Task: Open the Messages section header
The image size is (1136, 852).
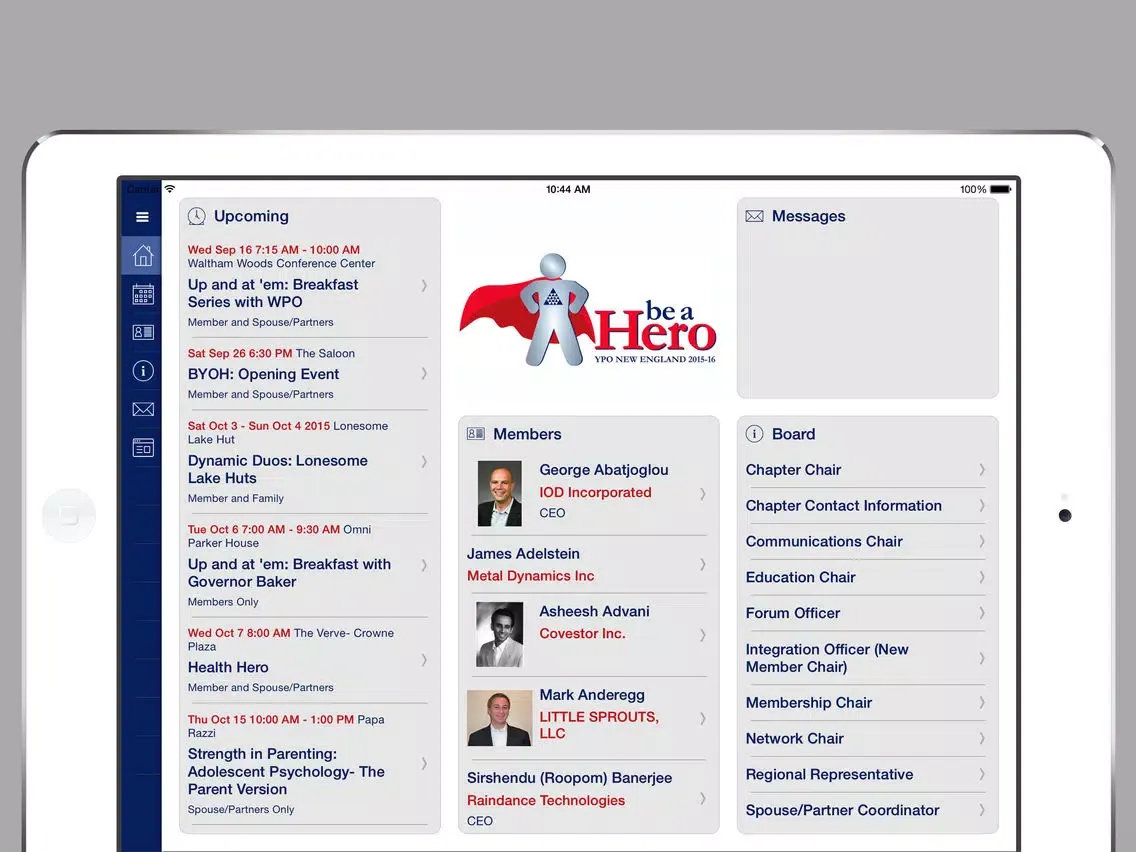Action: (809, 216)
